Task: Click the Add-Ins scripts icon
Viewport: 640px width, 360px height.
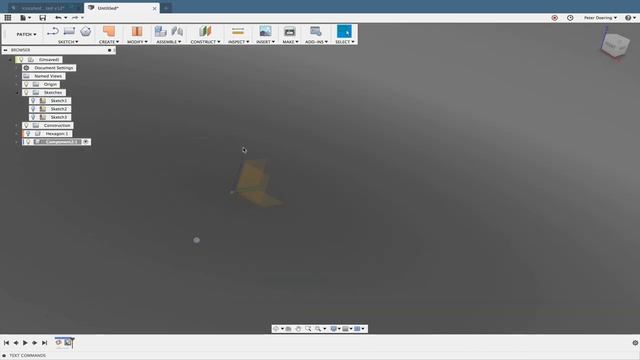Action: pos(316,31)
